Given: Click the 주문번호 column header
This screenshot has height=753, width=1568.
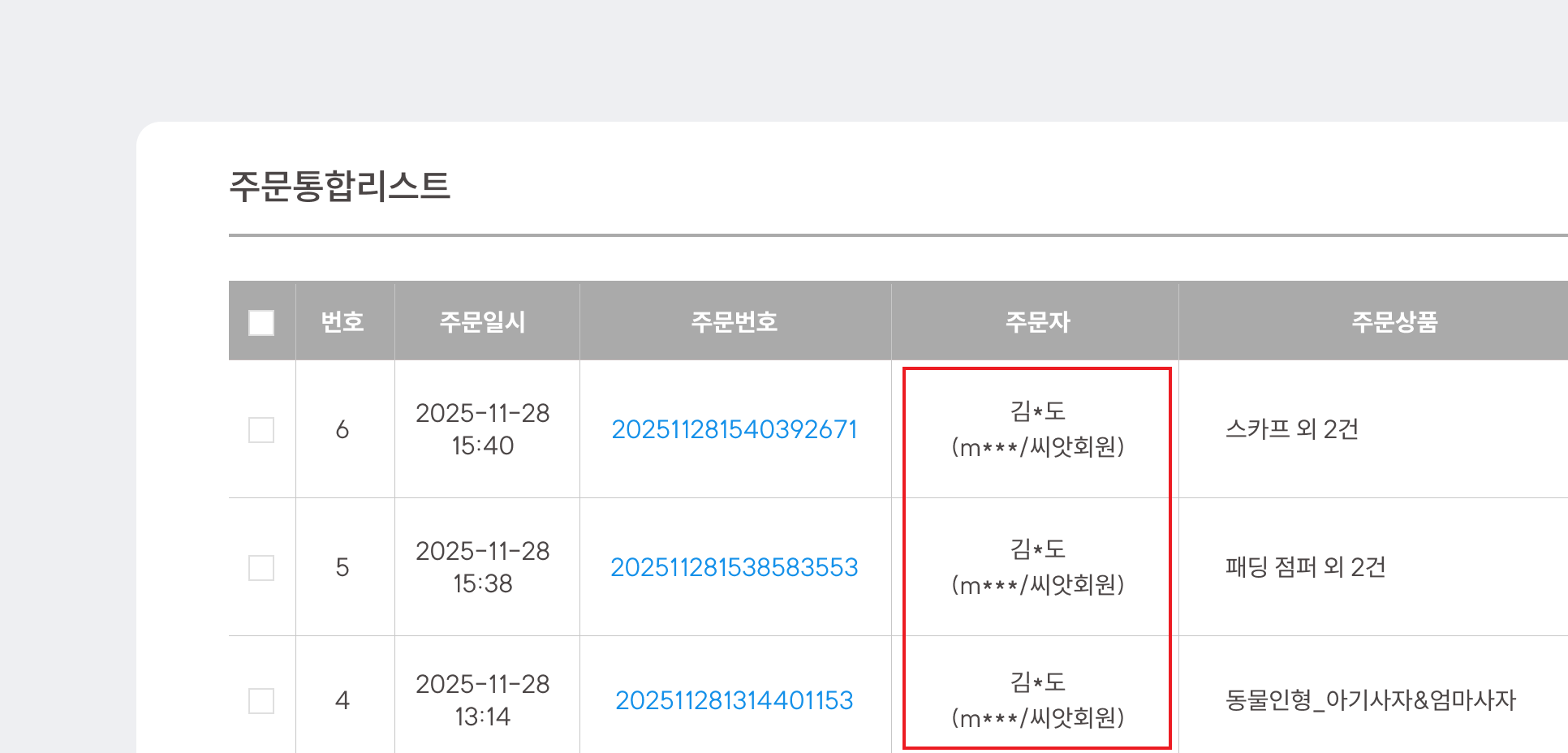Looking at the screenshot, I should tap(734, 321).
